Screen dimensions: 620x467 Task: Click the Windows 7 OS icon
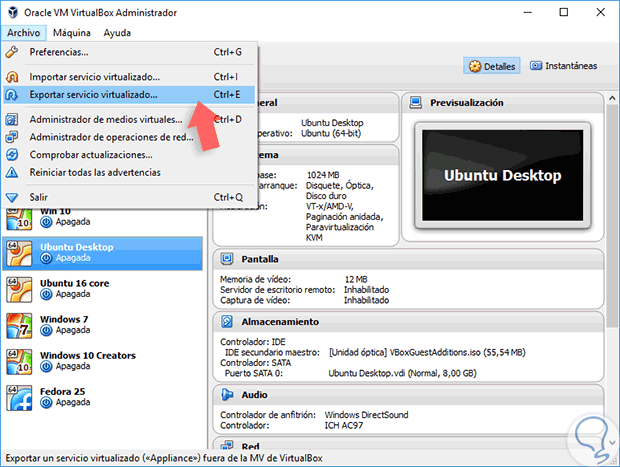(19, 325)
